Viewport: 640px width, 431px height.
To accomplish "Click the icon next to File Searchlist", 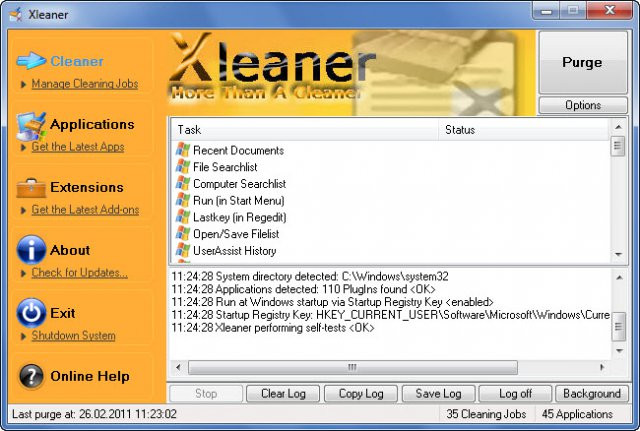I will point(182,167).
